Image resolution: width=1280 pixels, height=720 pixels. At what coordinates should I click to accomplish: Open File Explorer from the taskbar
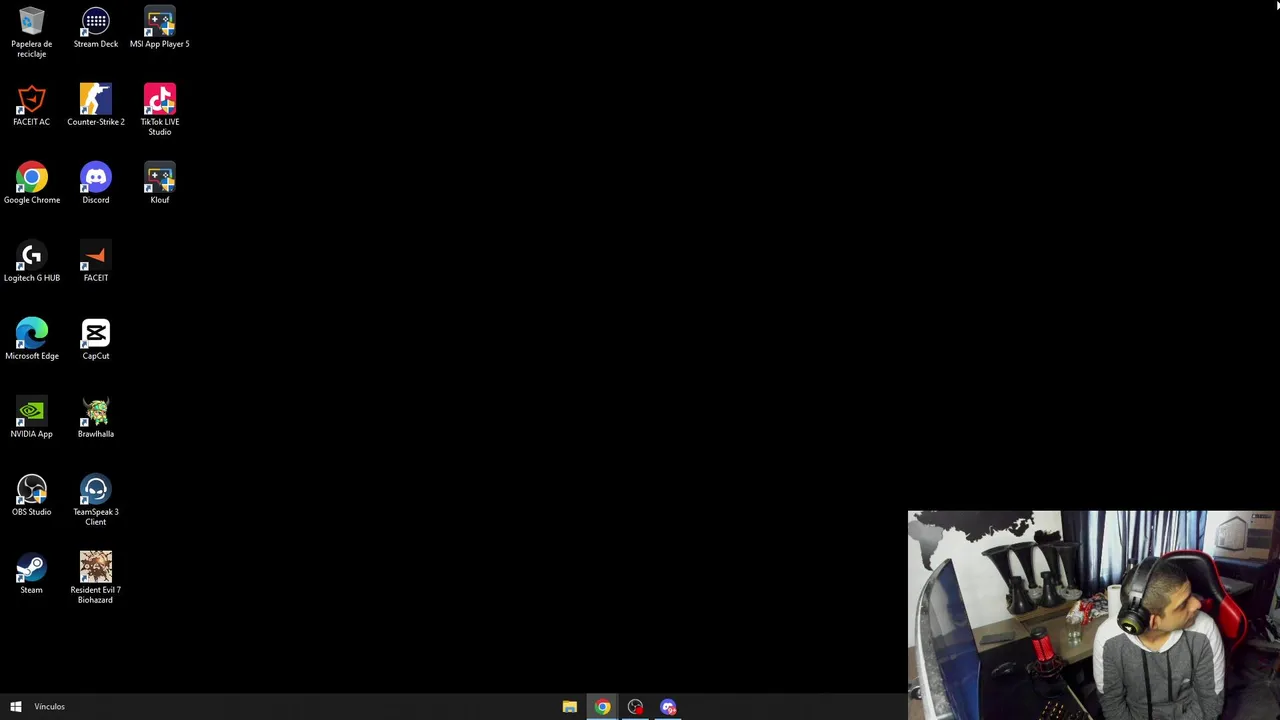(570, 707)
